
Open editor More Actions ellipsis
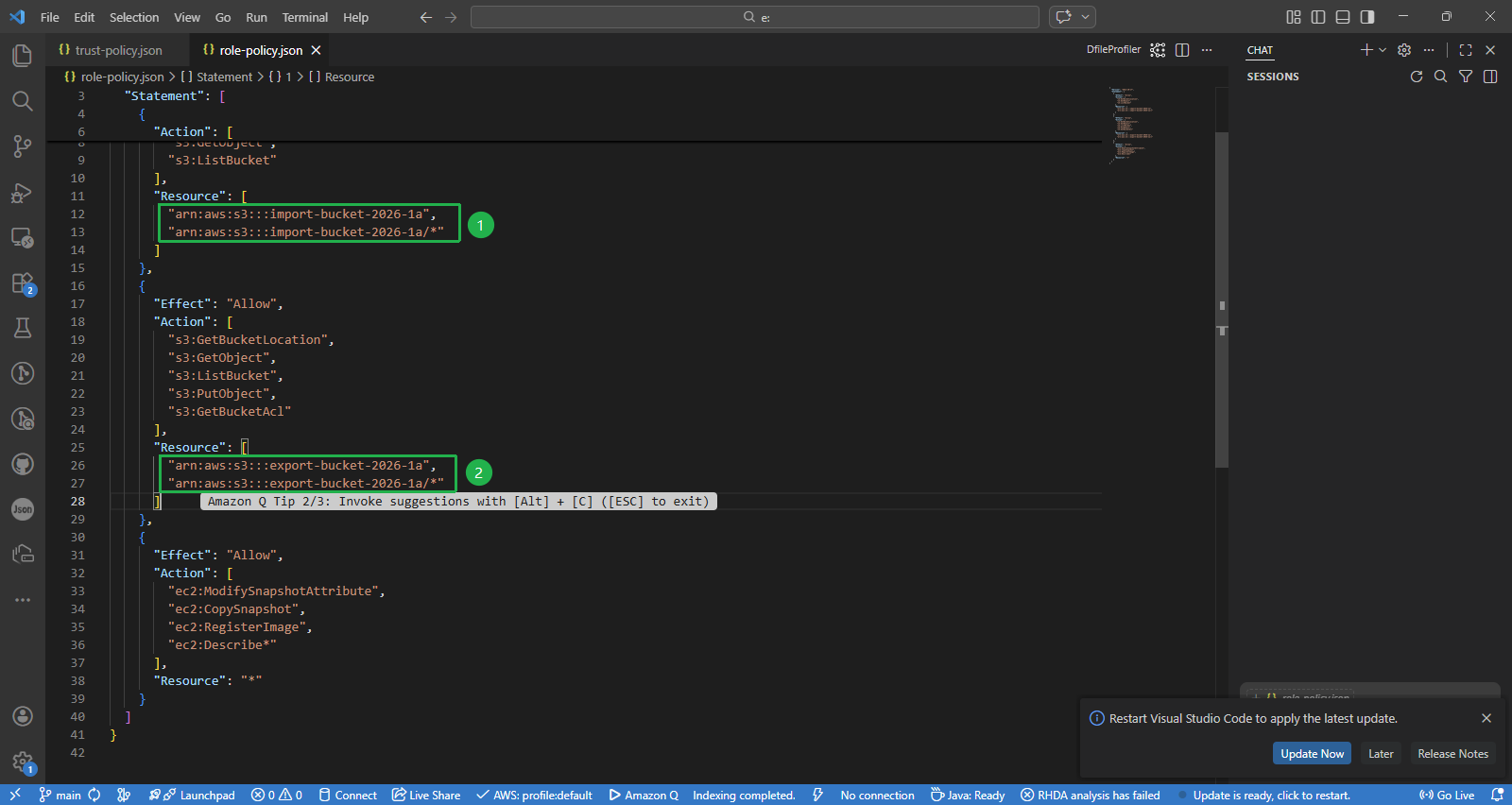pyautogui.click(x=1207, y=50)
